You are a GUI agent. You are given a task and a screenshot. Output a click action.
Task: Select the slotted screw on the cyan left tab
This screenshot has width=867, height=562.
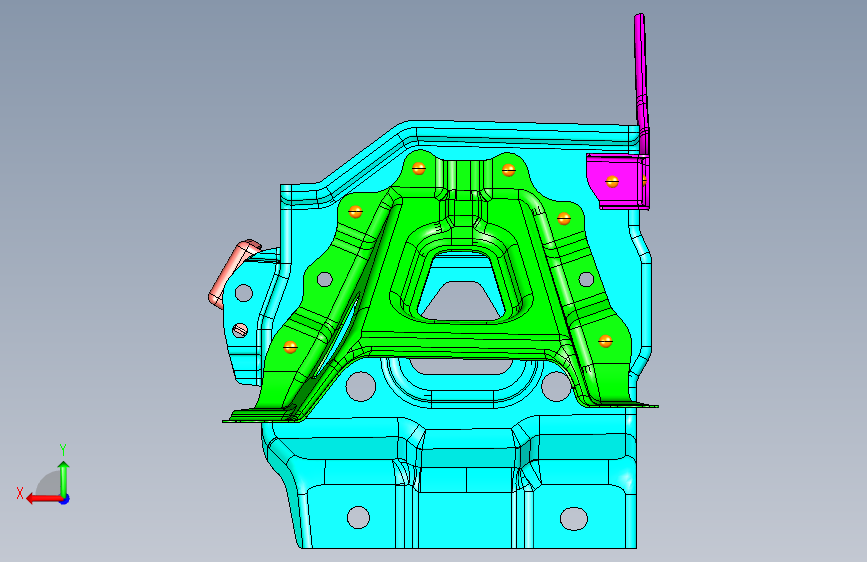coord(240,330)
